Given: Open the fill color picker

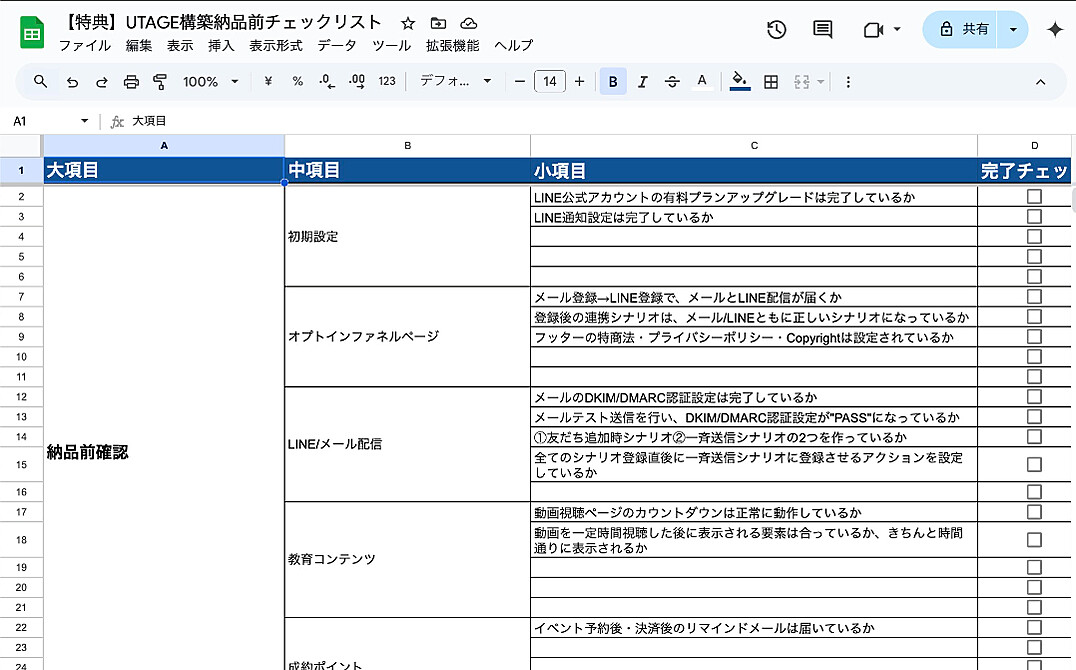Looking at the screenshot, I should [x=739, y=82].
